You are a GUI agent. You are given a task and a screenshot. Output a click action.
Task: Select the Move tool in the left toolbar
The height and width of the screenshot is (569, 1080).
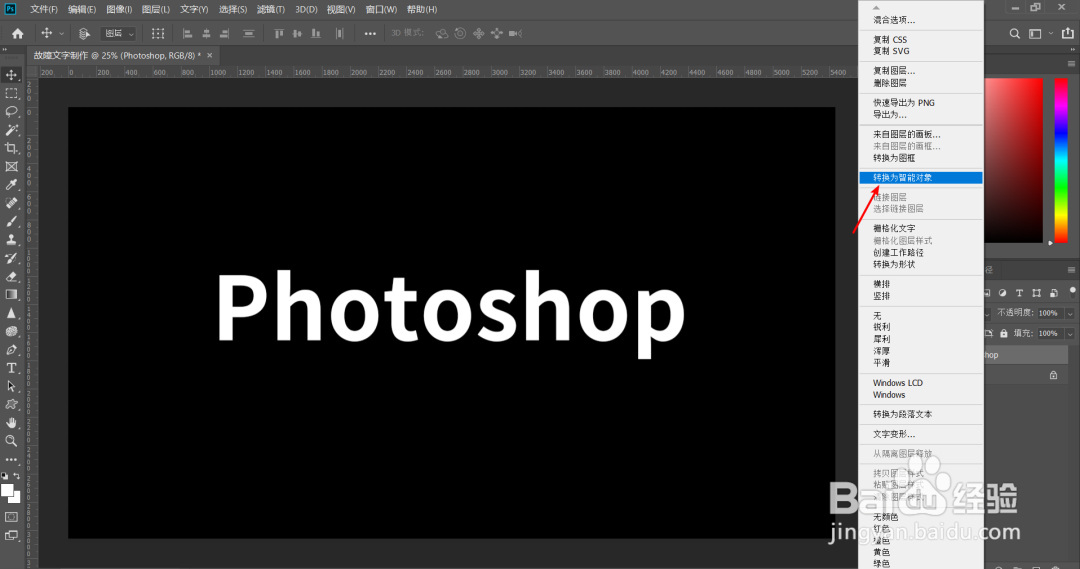pos(12,74)
